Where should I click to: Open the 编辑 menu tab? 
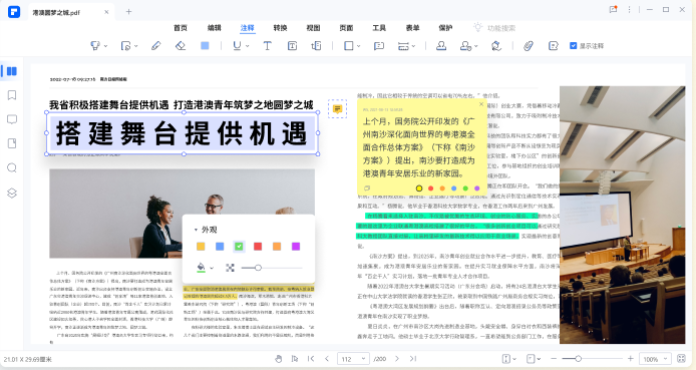click(x=214, y=28)
